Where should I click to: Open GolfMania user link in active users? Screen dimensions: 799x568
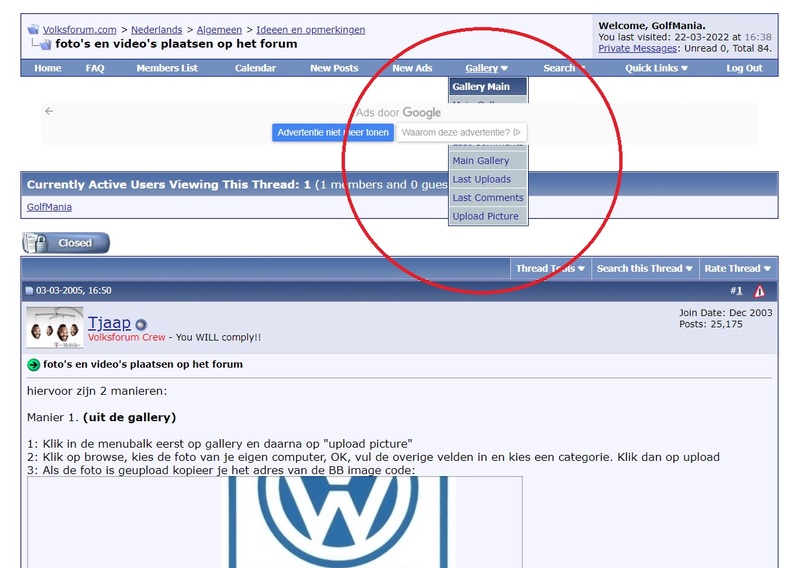(x=49, y=207)
